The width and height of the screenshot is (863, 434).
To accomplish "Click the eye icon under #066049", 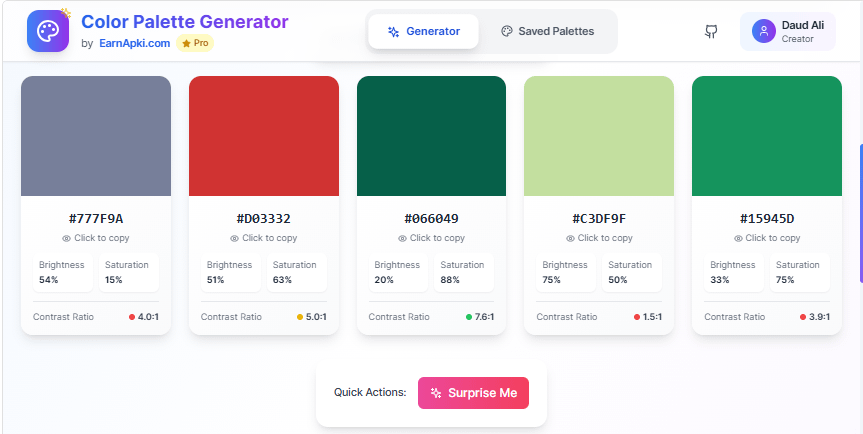I will pyautogui.click(x=402, y=238).
